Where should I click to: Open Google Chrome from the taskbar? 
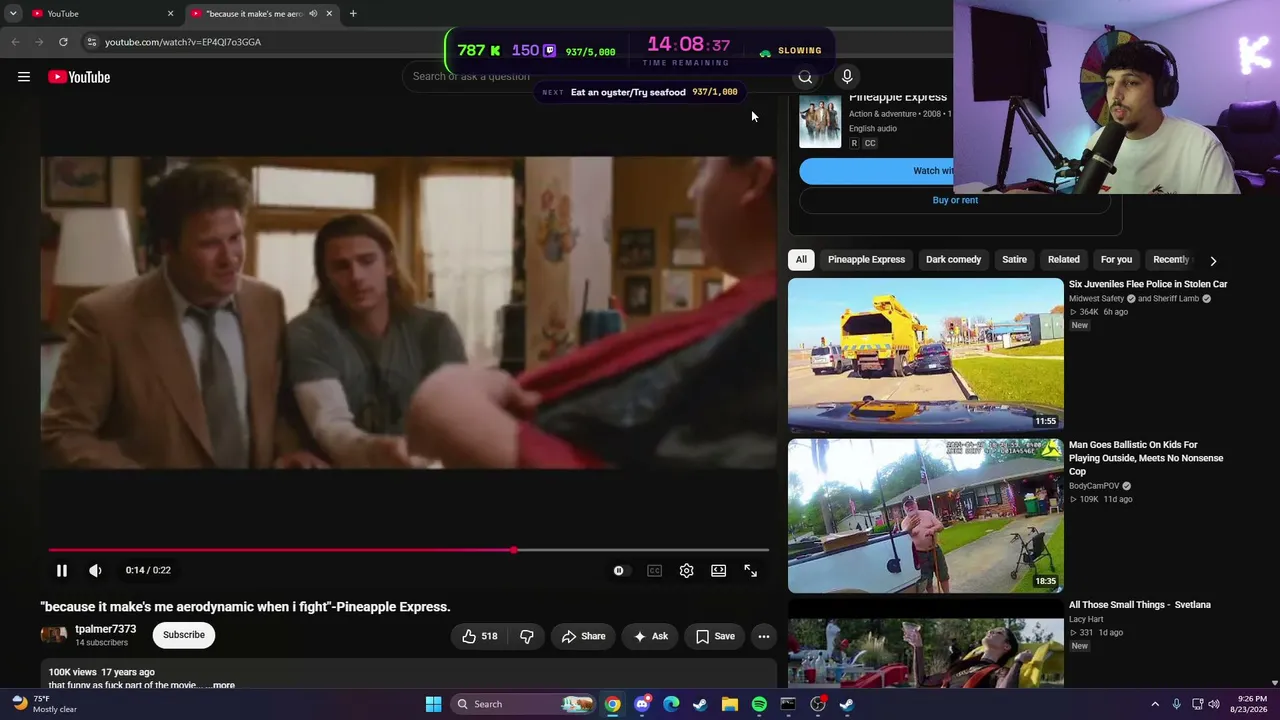click(x=612, y=704)
